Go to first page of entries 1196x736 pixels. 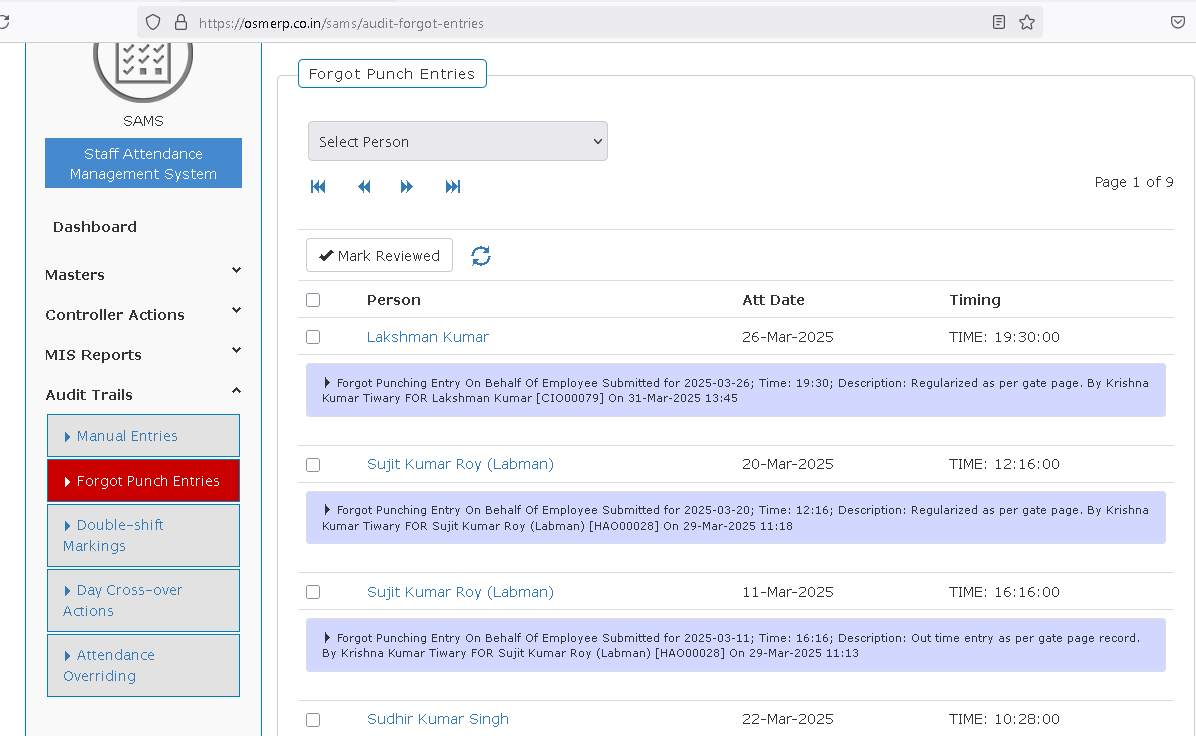tap(318, 187)
